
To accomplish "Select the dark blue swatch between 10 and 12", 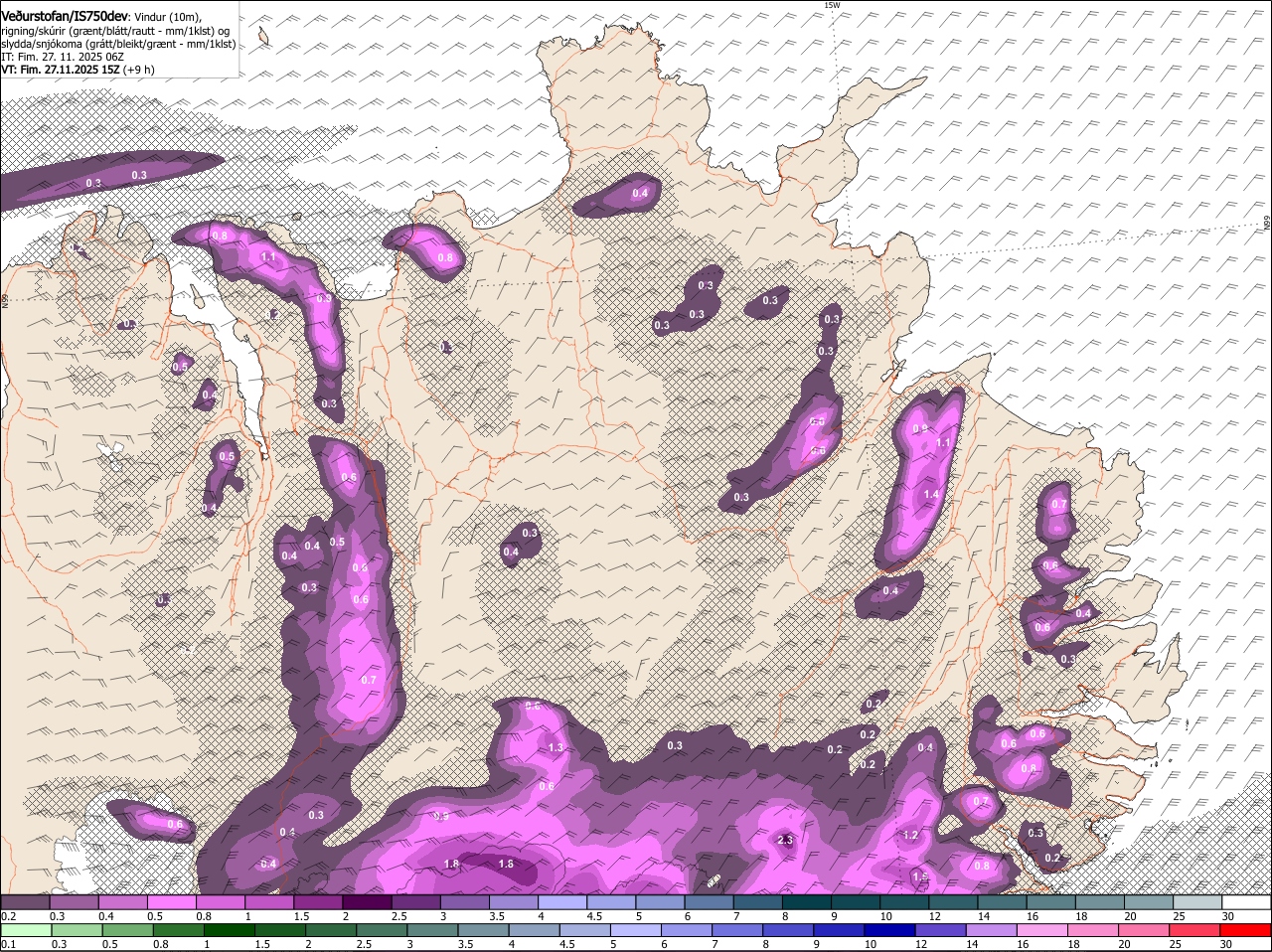I will (x=888, y=930).
